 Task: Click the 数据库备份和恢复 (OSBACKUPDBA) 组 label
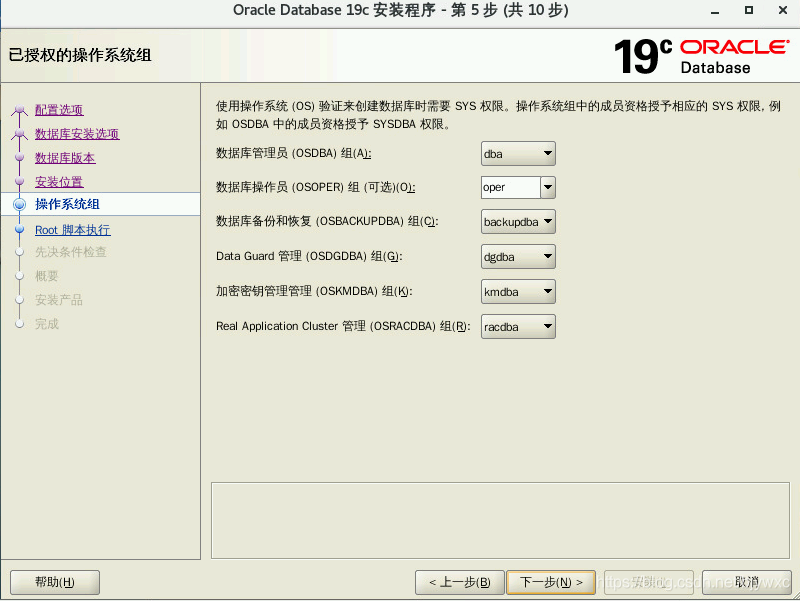327,221
